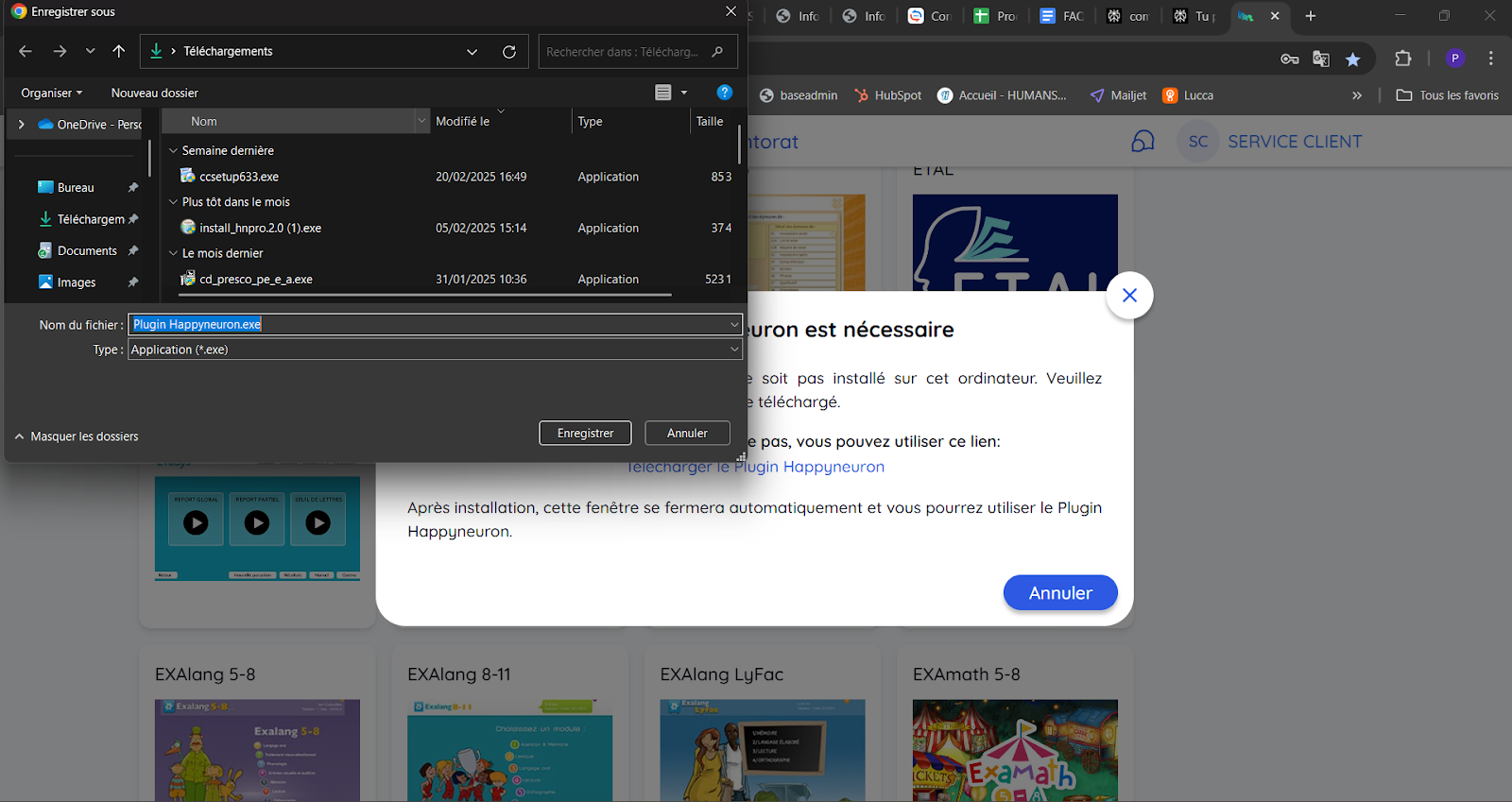
Task: Switch to the Pro tab
Action: [x=996, y=16]
